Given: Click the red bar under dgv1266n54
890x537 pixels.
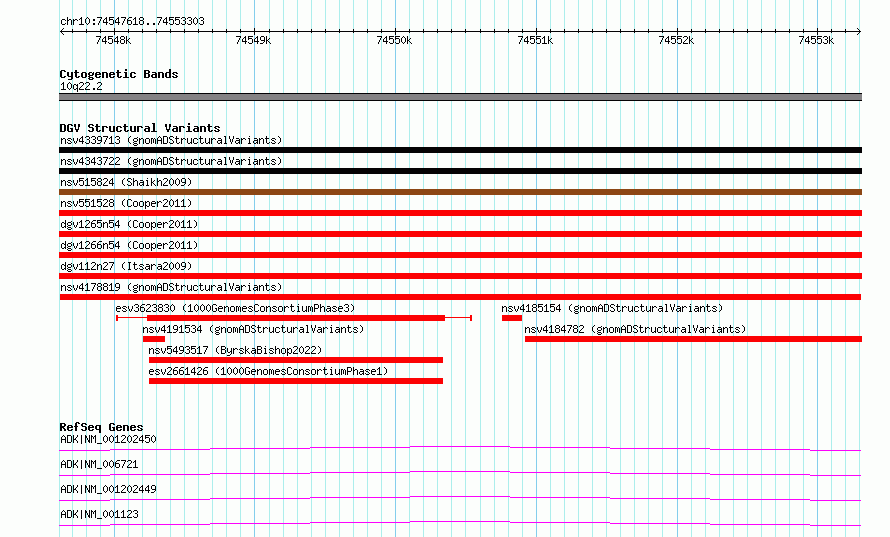Looking at the screenshot, I should pyautogui.click(x=460, y=255).
